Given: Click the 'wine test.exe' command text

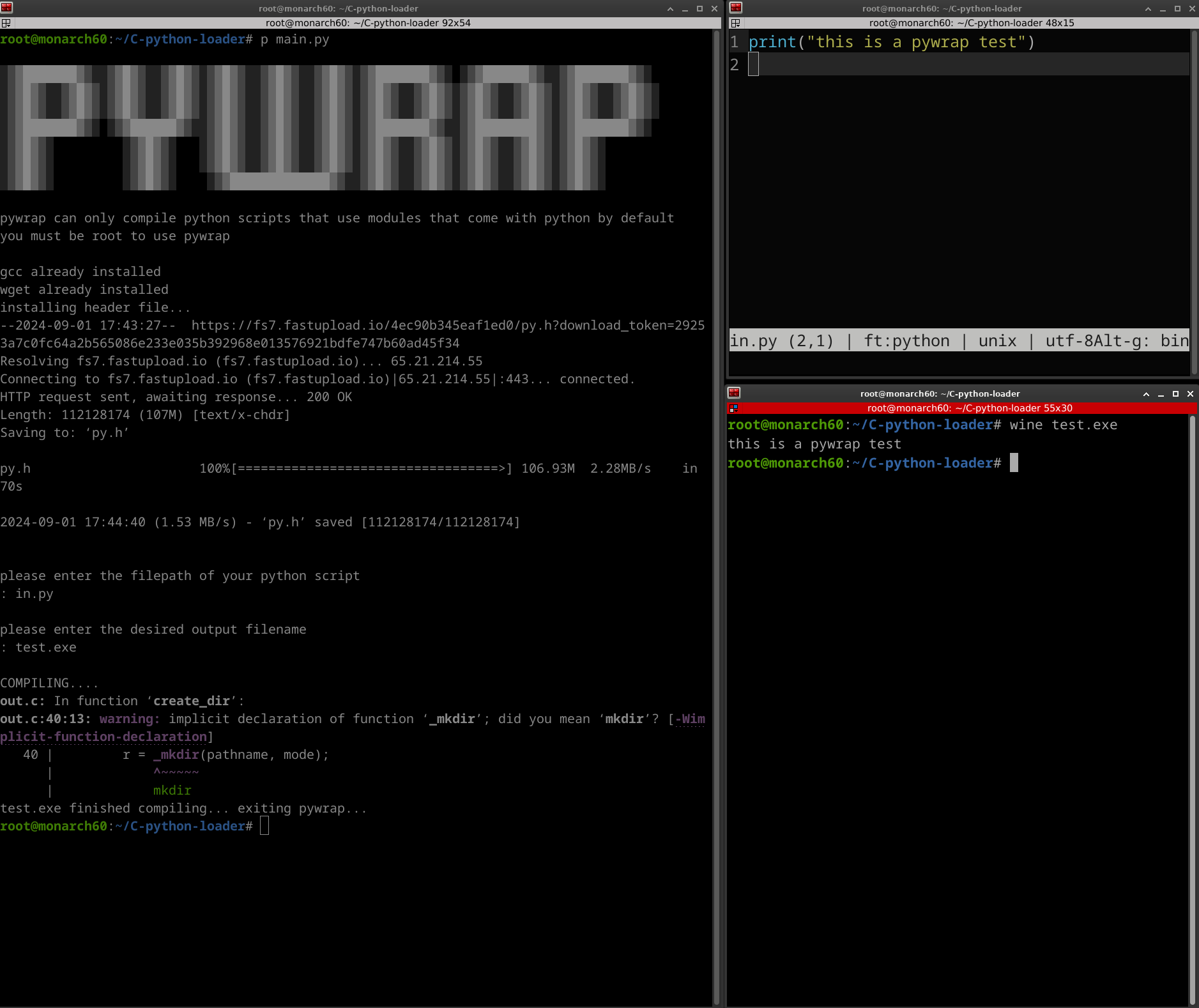Looking at the screenshot, I should 1064,425.
